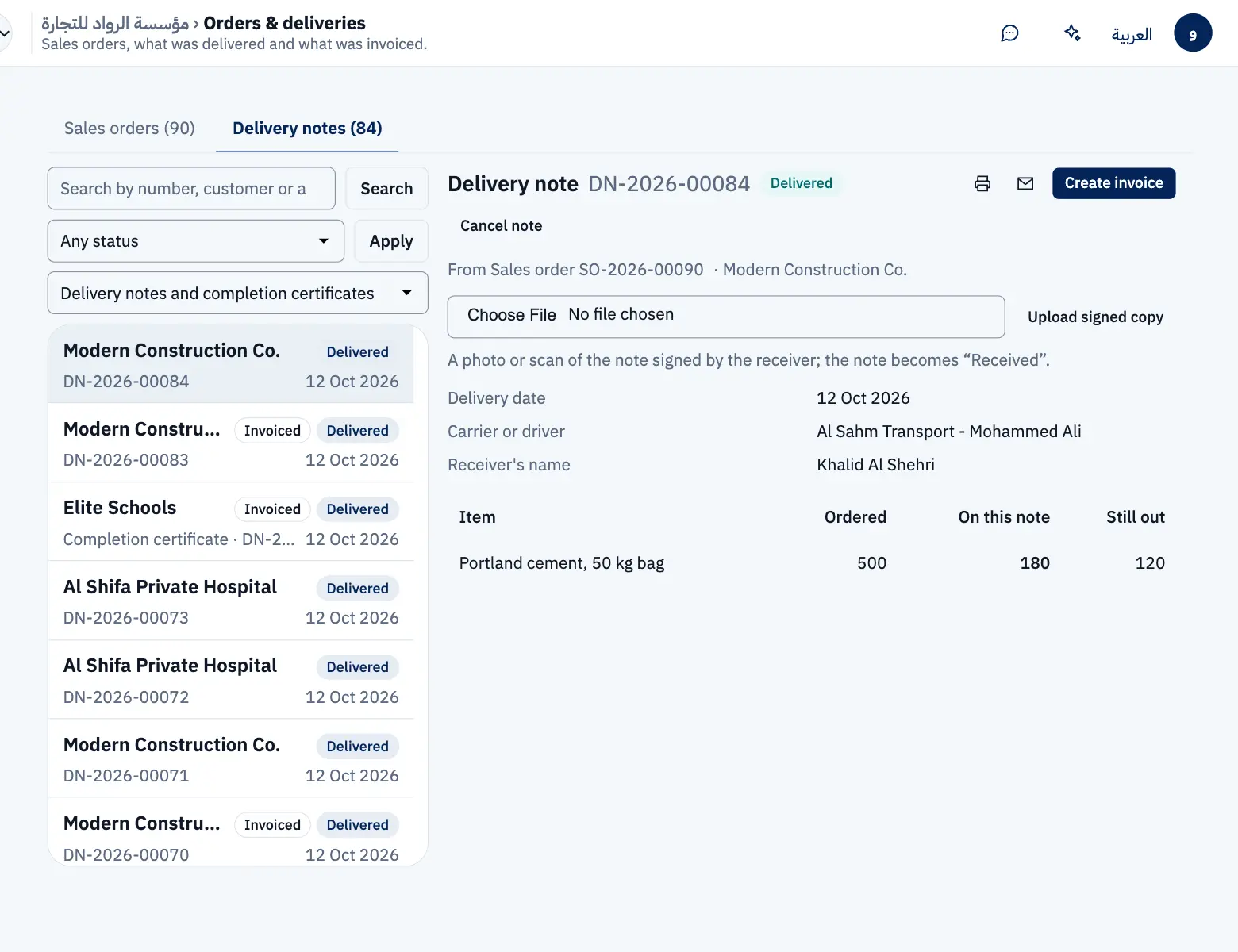Click the Still out column header
1238x952 pixels.
(1136, 517)
